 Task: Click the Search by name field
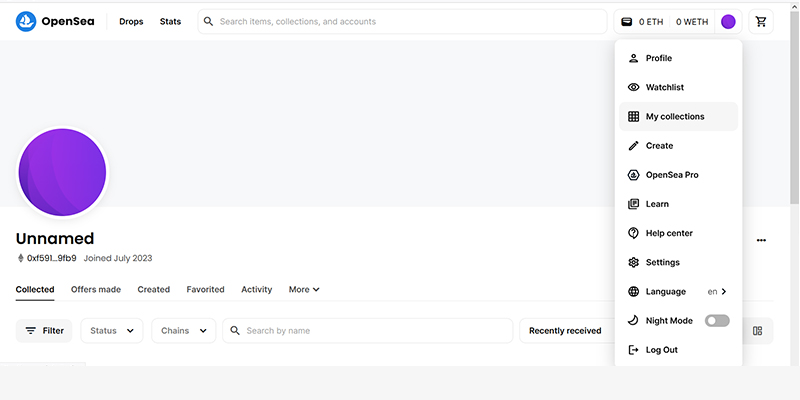click(367, 331)
